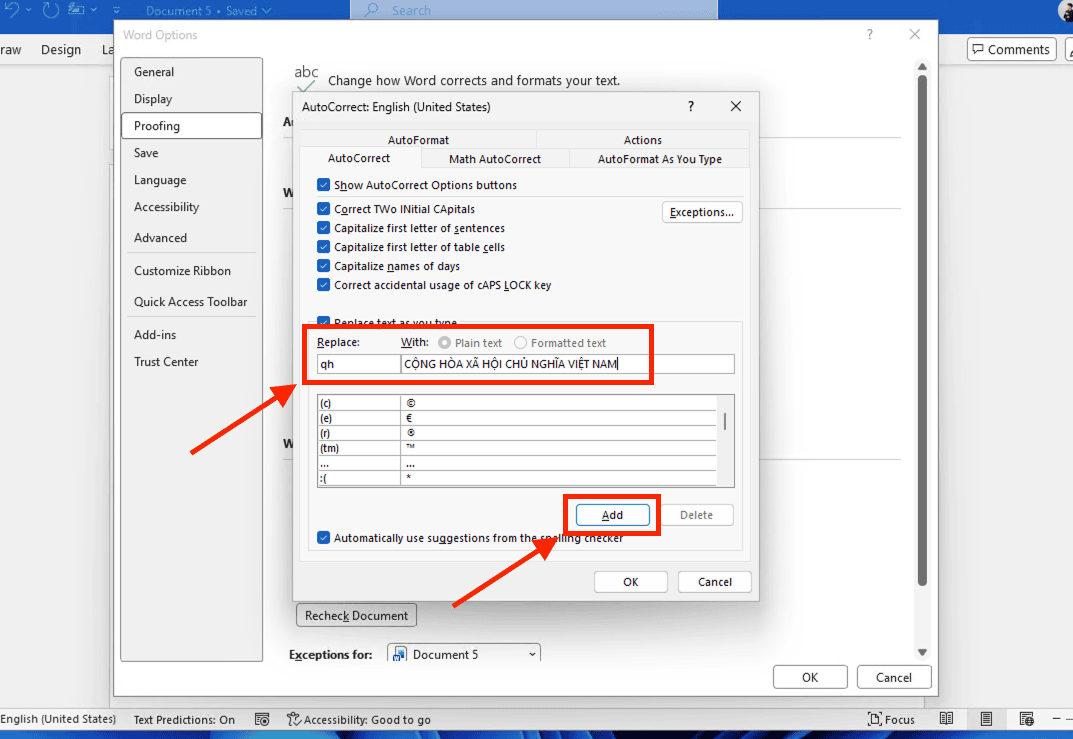Click the AutoCorrect dialog help question mark
Viewport: 1073px width, 739px height.
pos(691,106)
